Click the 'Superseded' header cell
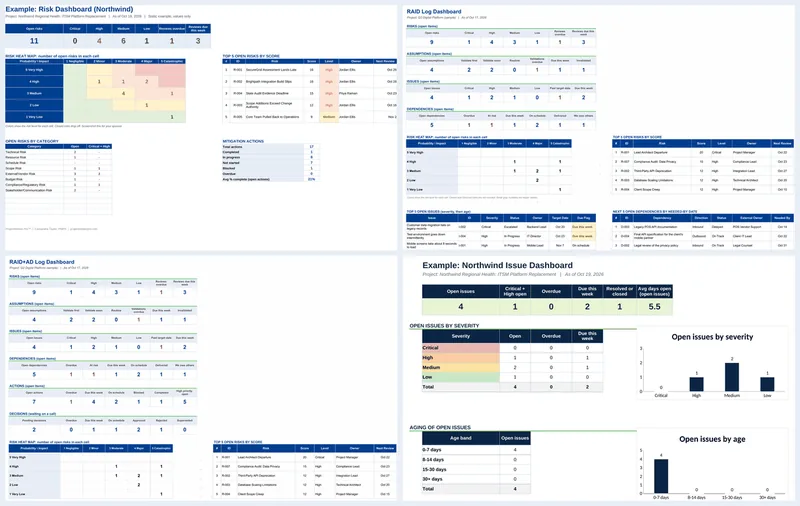Screen dimensions: 800x506 pos(185,420)
